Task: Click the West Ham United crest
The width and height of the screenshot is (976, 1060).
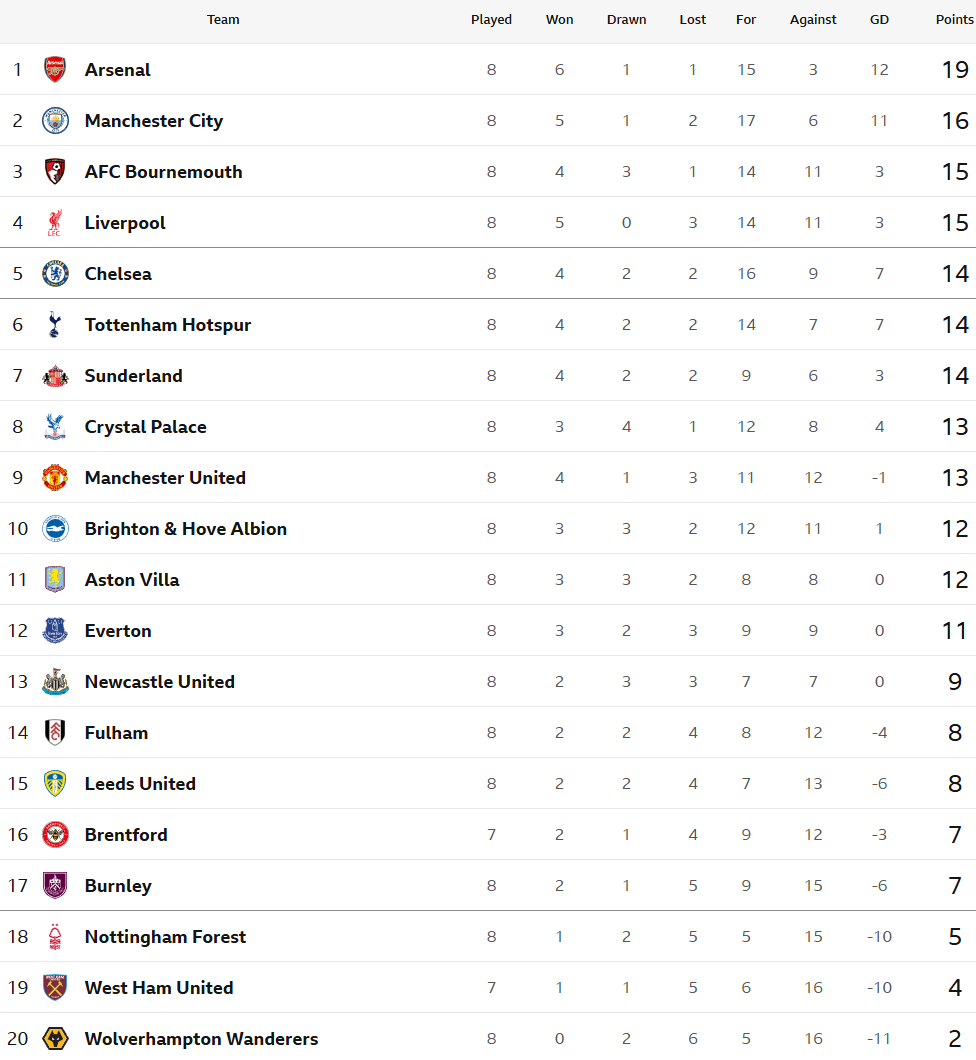Action: pos(55,988)
